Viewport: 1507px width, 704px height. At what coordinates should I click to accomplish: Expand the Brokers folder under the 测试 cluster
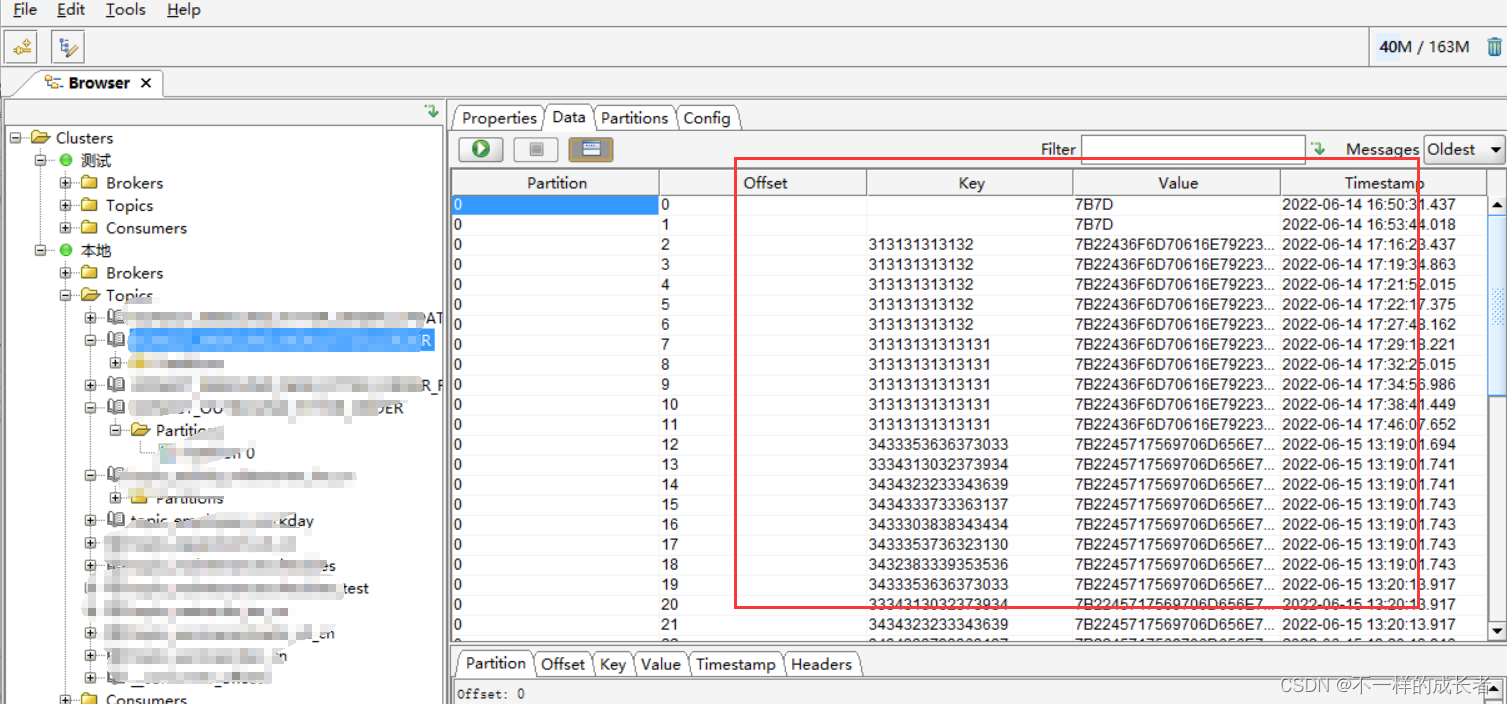(x=64, y=182)
